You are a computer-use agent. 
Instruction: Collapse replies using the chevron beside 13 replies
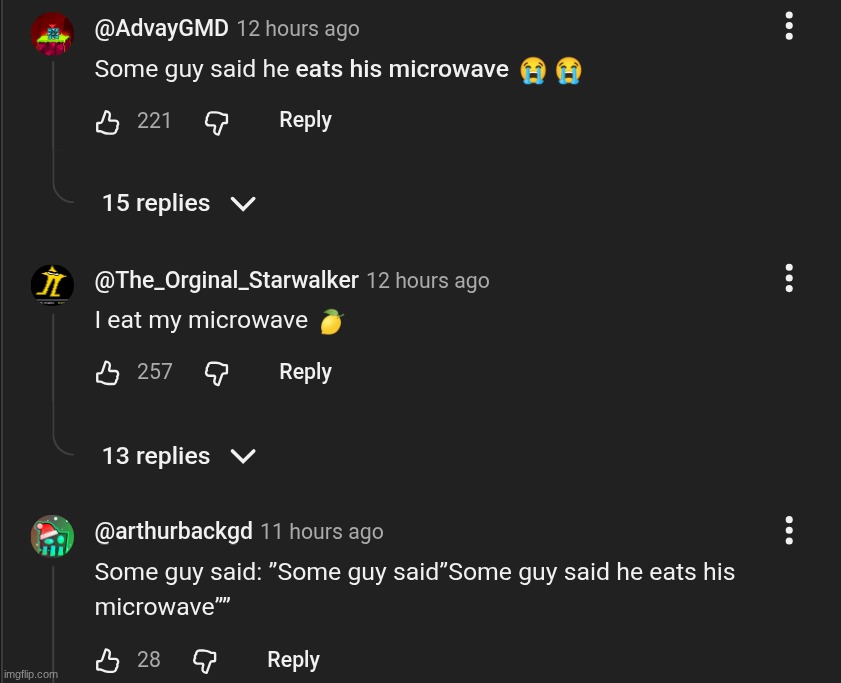click(x=242, y=456)
